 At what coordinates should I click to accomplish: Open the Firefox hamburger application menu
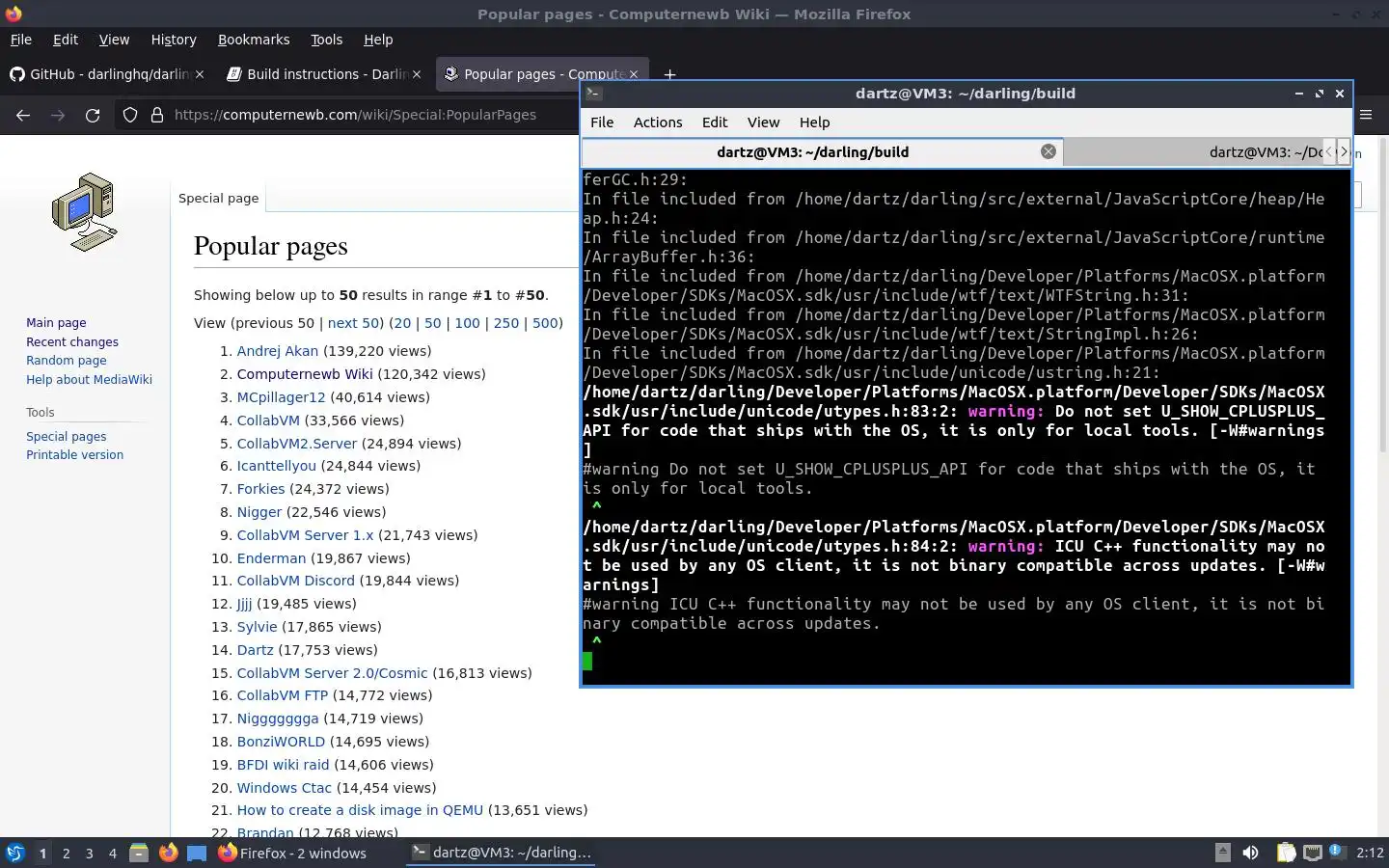[x=1366, y=115]
